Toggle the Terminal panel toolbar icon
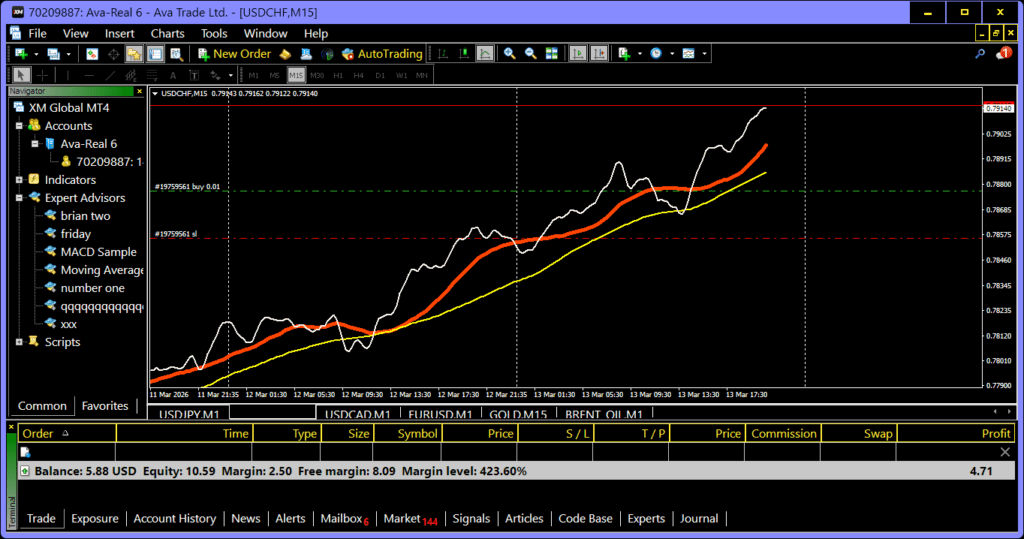Image resolution: width=1024 pixels, height=539 pixels. [155, 54]
